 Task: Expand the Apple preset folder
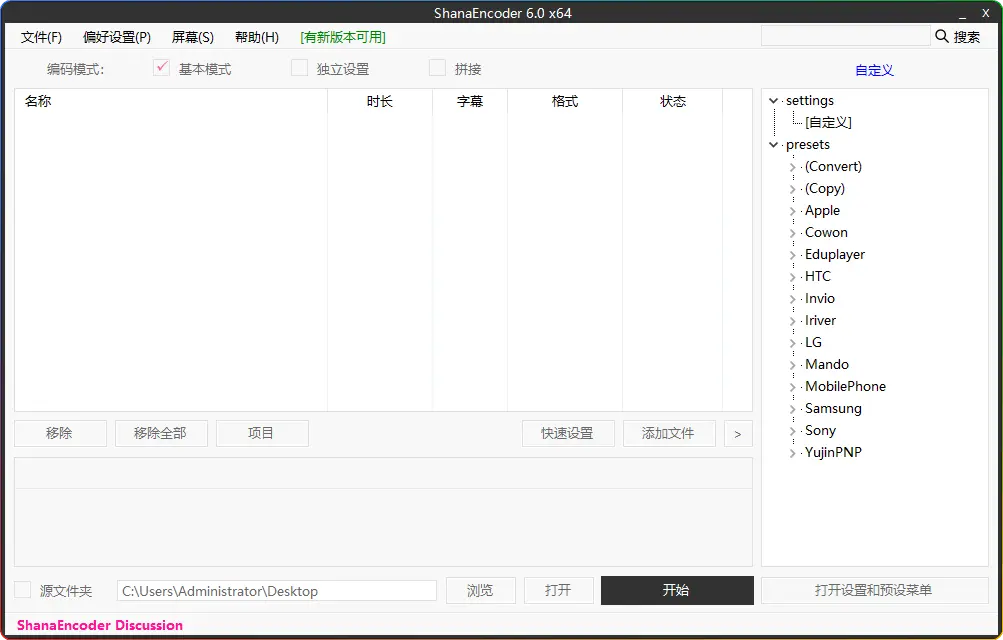(x=793, y=211)
